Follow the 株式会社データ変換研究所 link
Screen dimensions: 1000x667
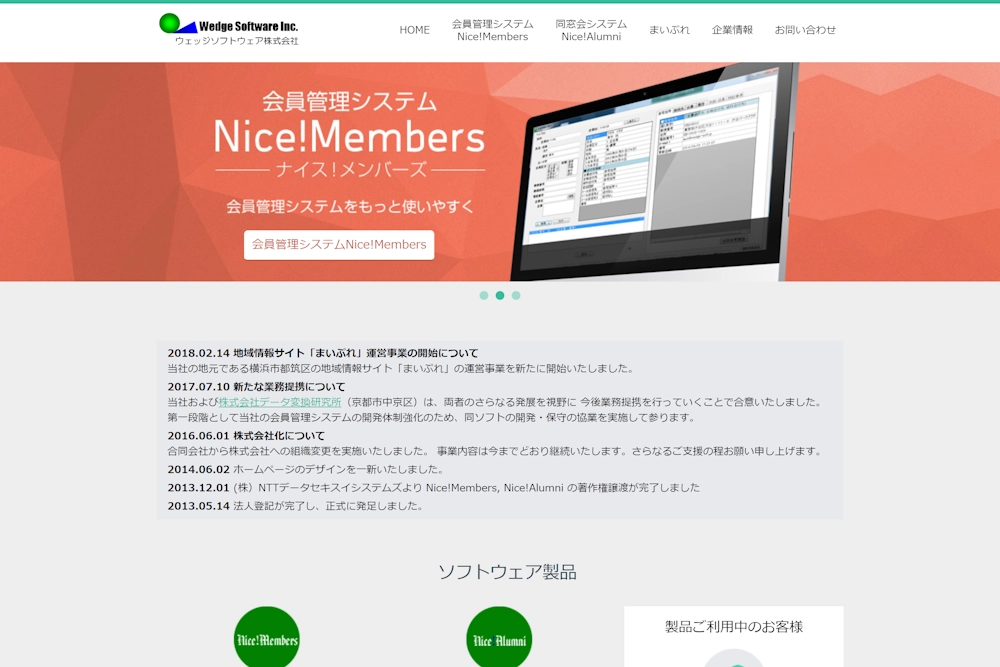click(280, 402)
